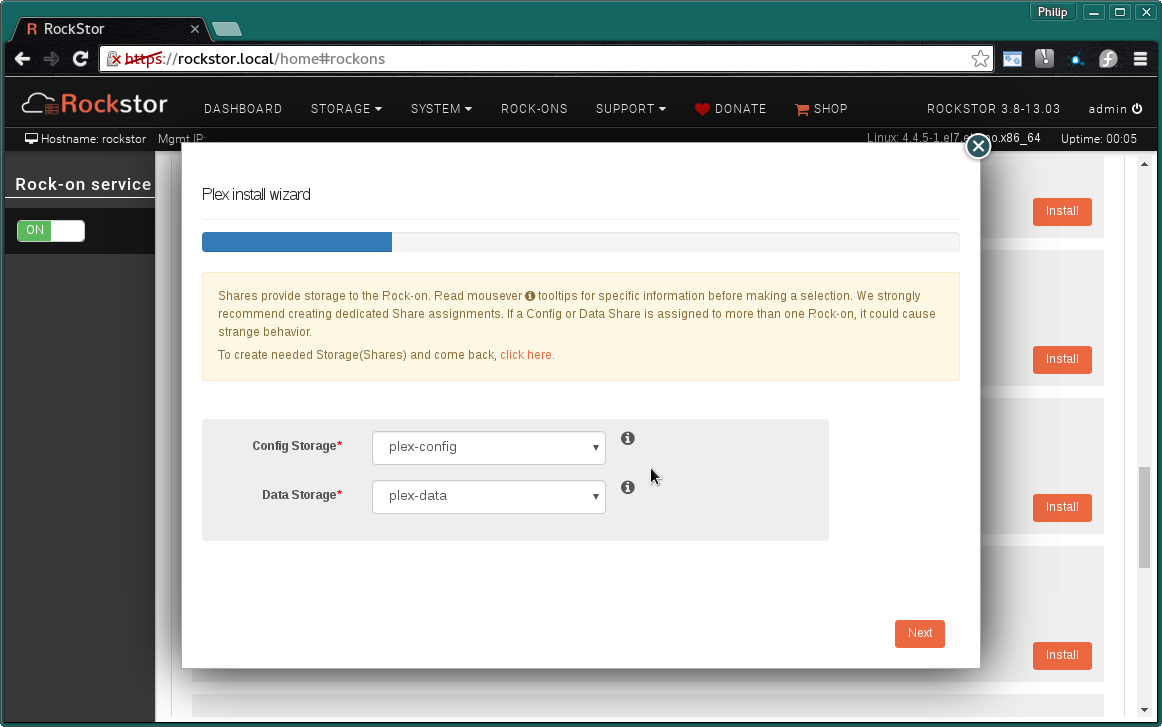Viewport: 1162px width, 727px height.
Task: Follow the 'click here' link
Action: coord(525,355)
